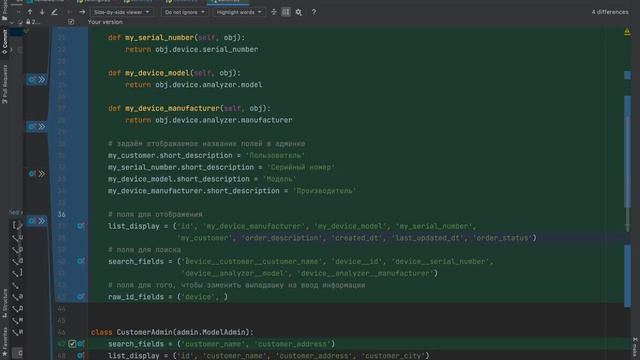Image resolution: width=640 pixels, height=360 pixels.
Task: Click line number 36 in gutter
Action: coord(61,214)
